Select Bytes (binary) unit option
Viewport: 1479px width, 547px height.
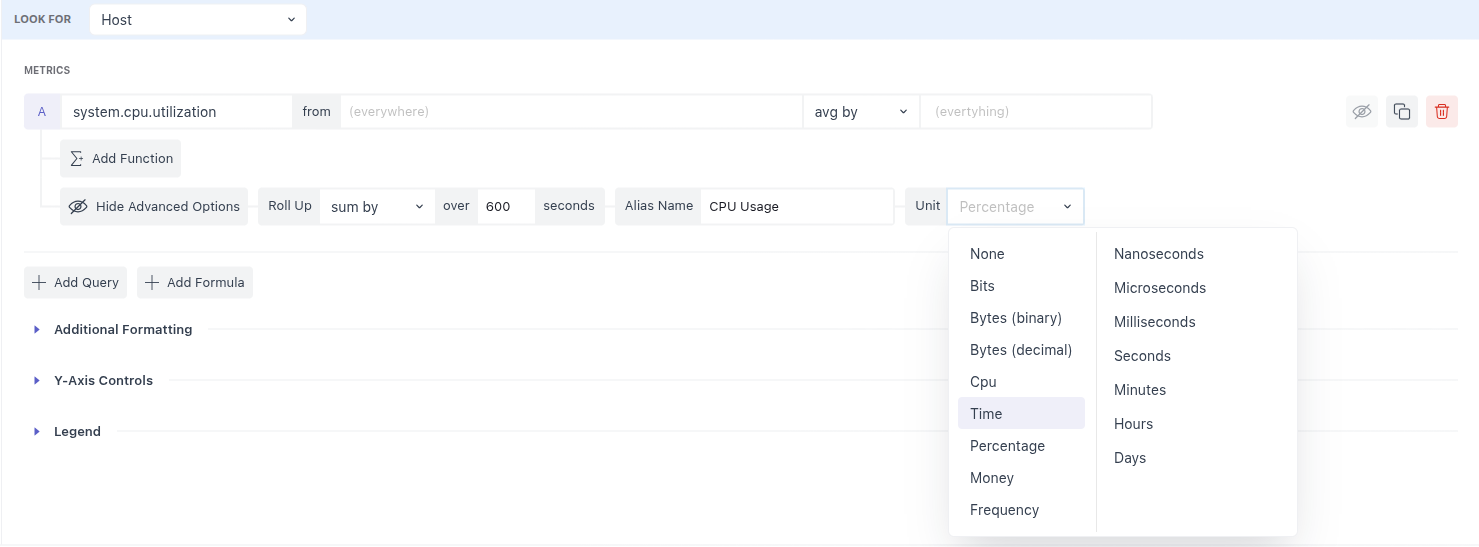coord(1015,318)
